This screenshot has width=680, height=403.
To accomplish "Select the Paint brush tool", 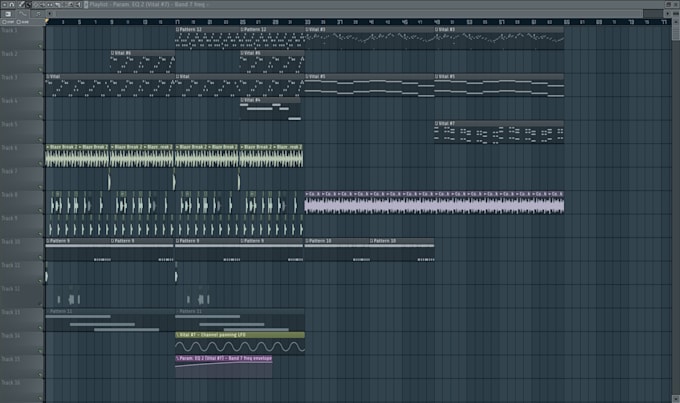I will click(28, 5).
